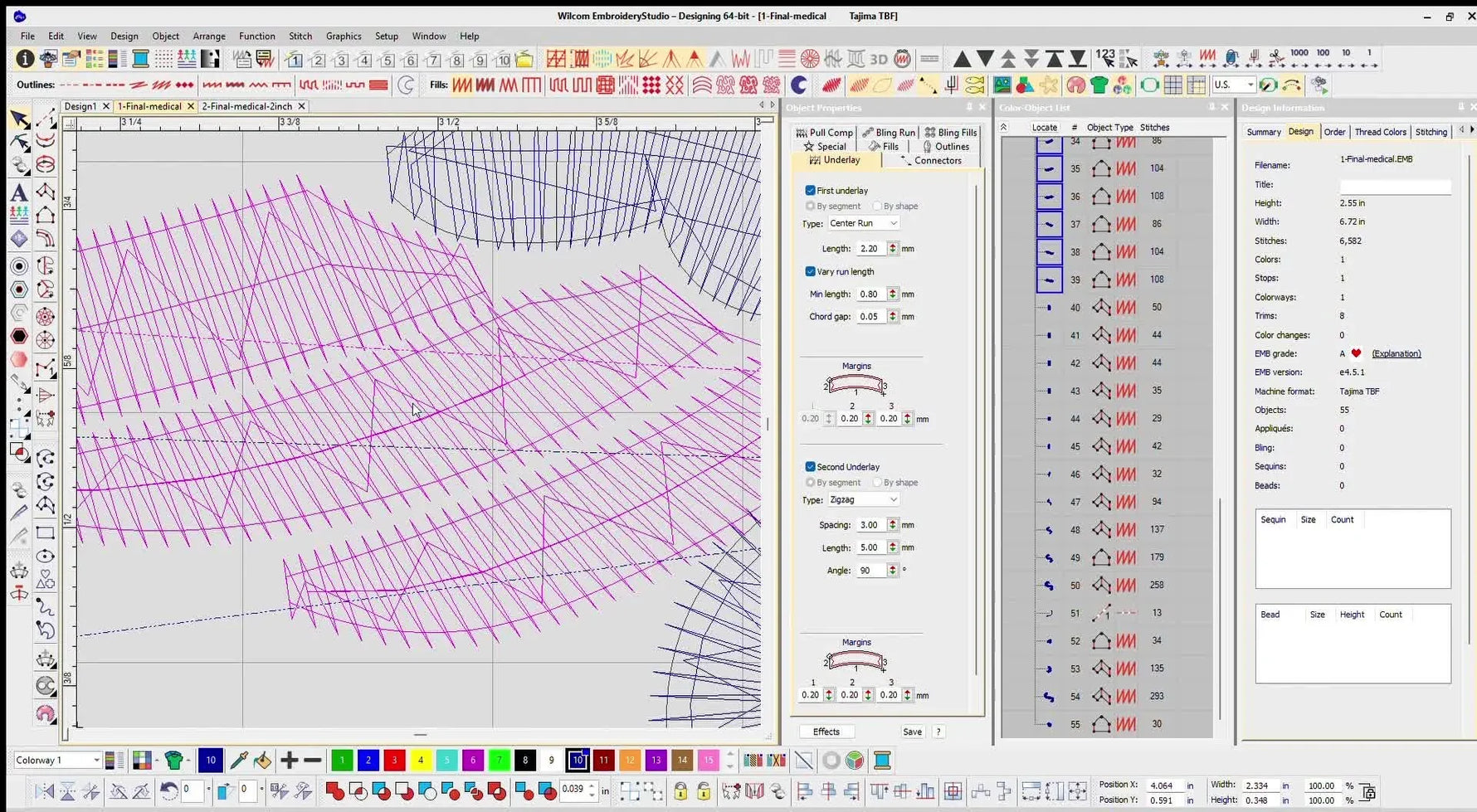This screenshot has width=1477, height=812.
Task: Travel by 10 stitches
Action: pyautogui.click(x=1346, y=56)
